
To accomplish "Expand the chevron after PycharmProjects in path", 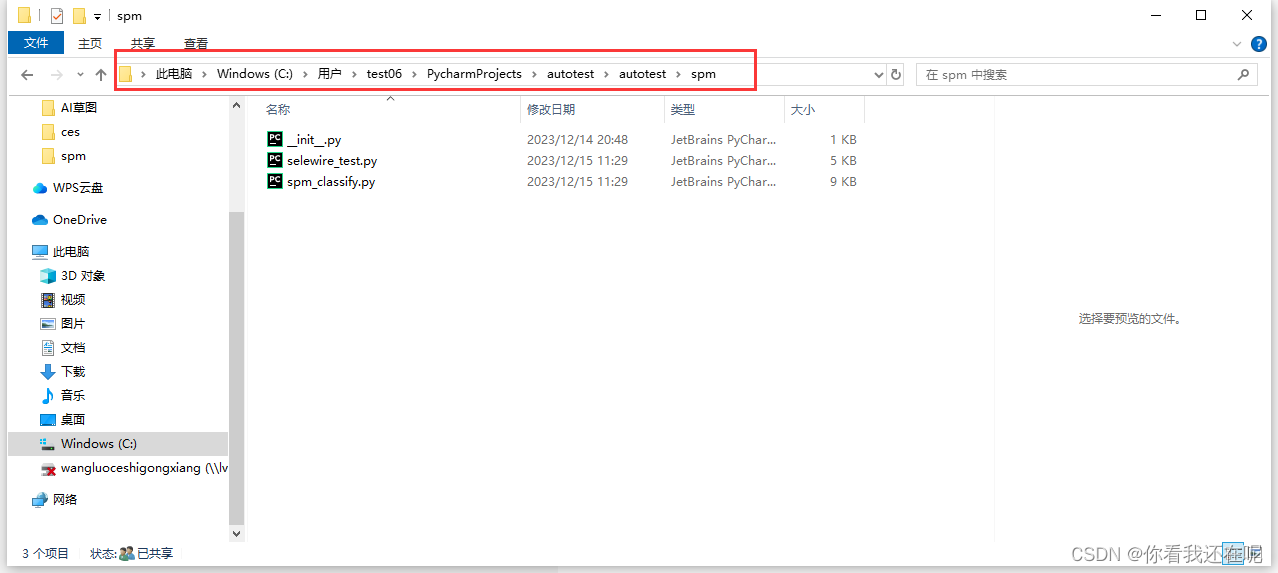I will click(x=534, y=74).
